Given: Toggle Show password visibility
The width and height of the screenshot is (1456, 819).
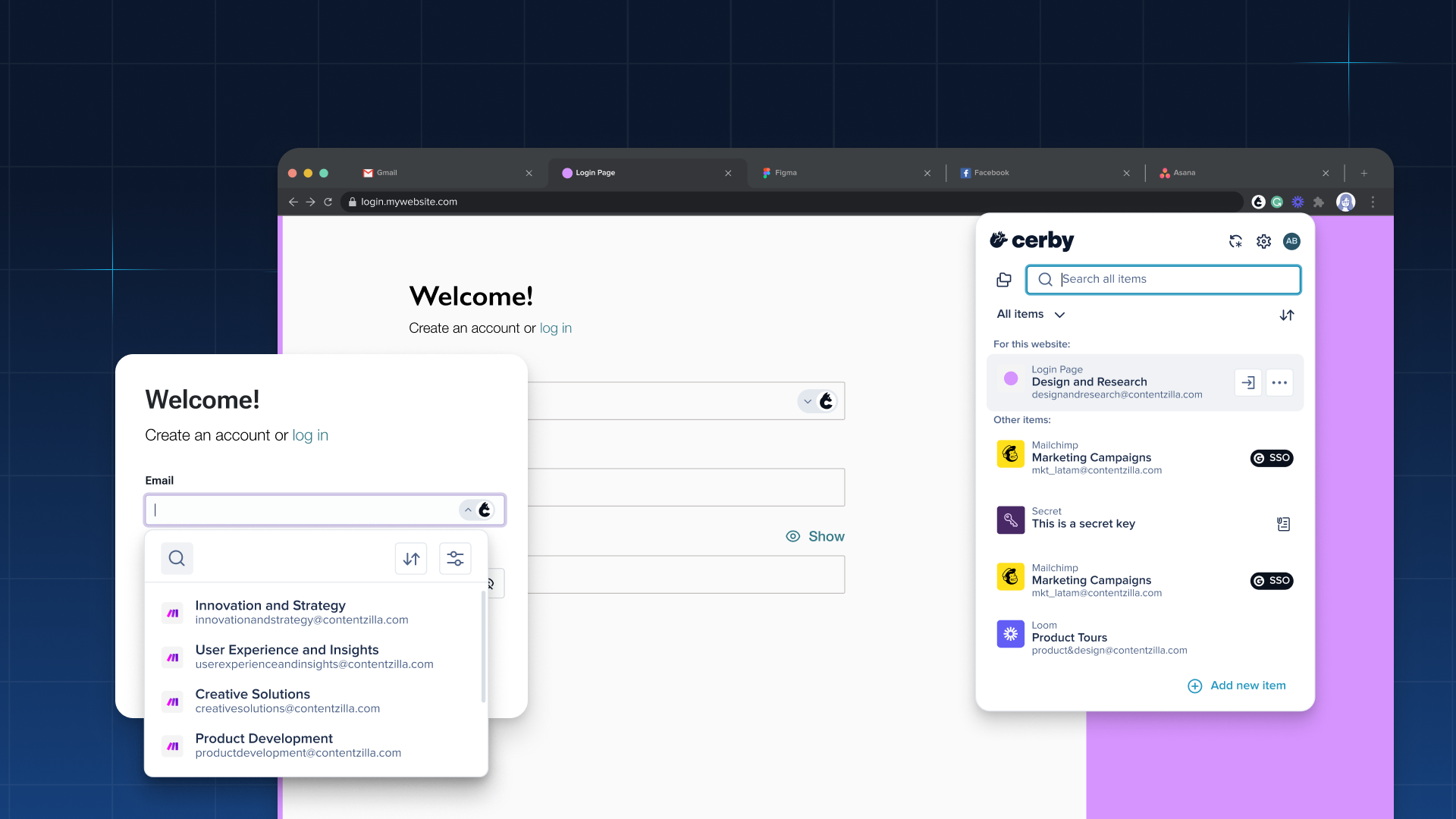Looking at the screenshot, I should click(815, 537).
